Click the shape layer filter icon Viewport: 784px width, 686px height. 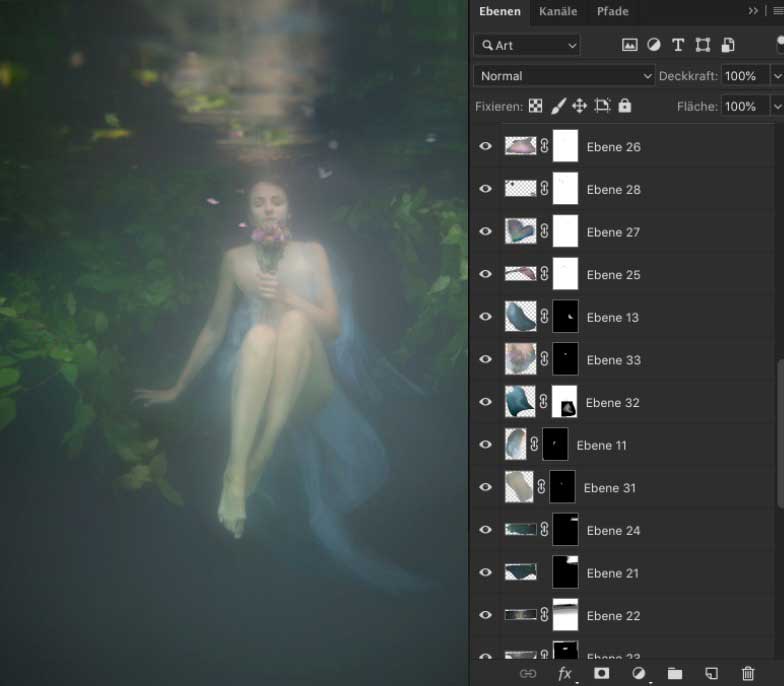[x=703, y=45]
